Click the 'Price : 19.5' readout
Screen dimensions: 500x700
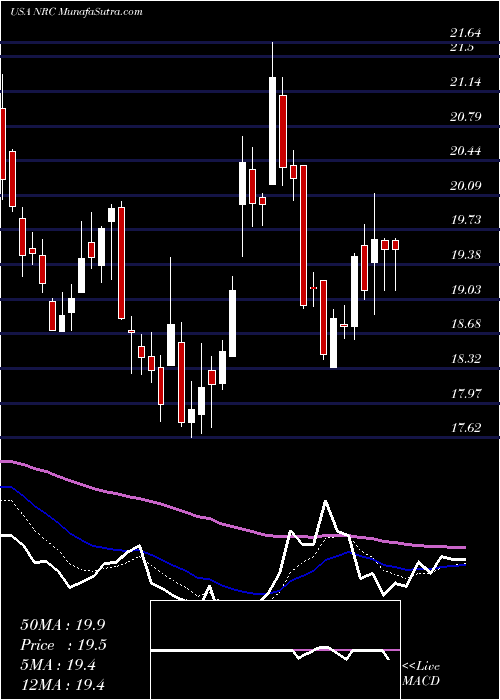[x=62, y=645]
